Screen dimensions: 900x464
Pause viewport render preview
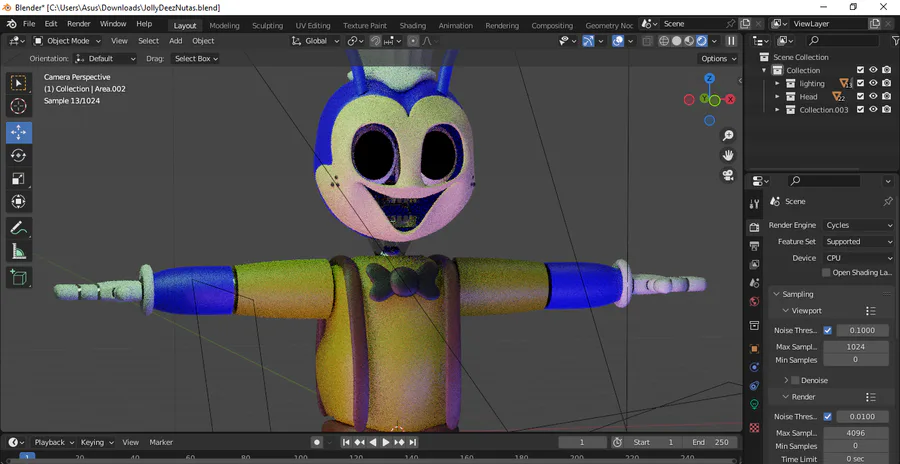(731, 41)
